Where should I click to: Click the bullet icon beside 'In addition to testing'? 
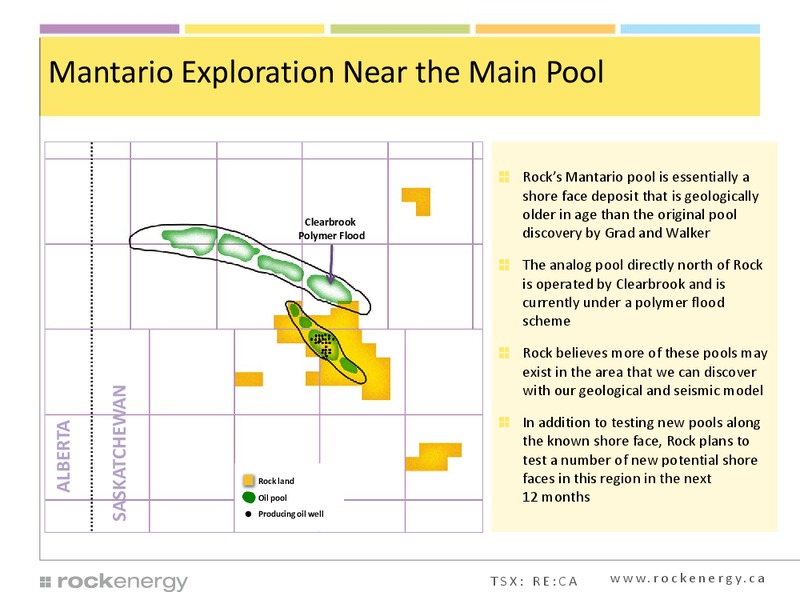(504, 422)
